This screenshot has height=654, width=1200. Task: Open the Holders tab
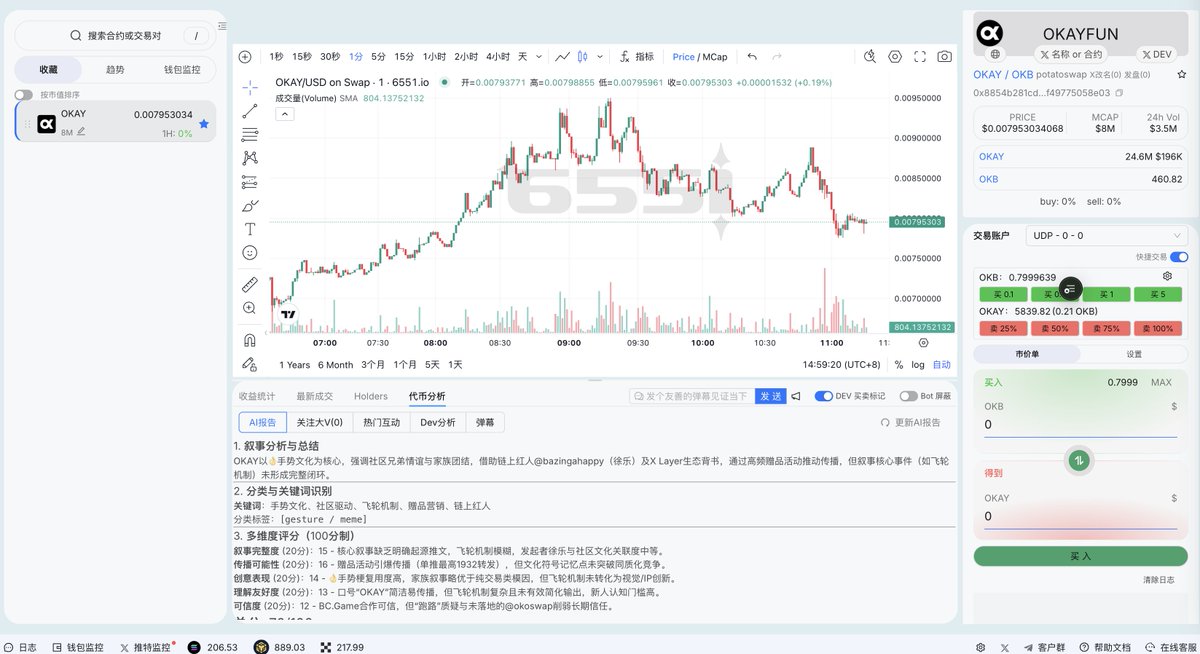[371, 397]
